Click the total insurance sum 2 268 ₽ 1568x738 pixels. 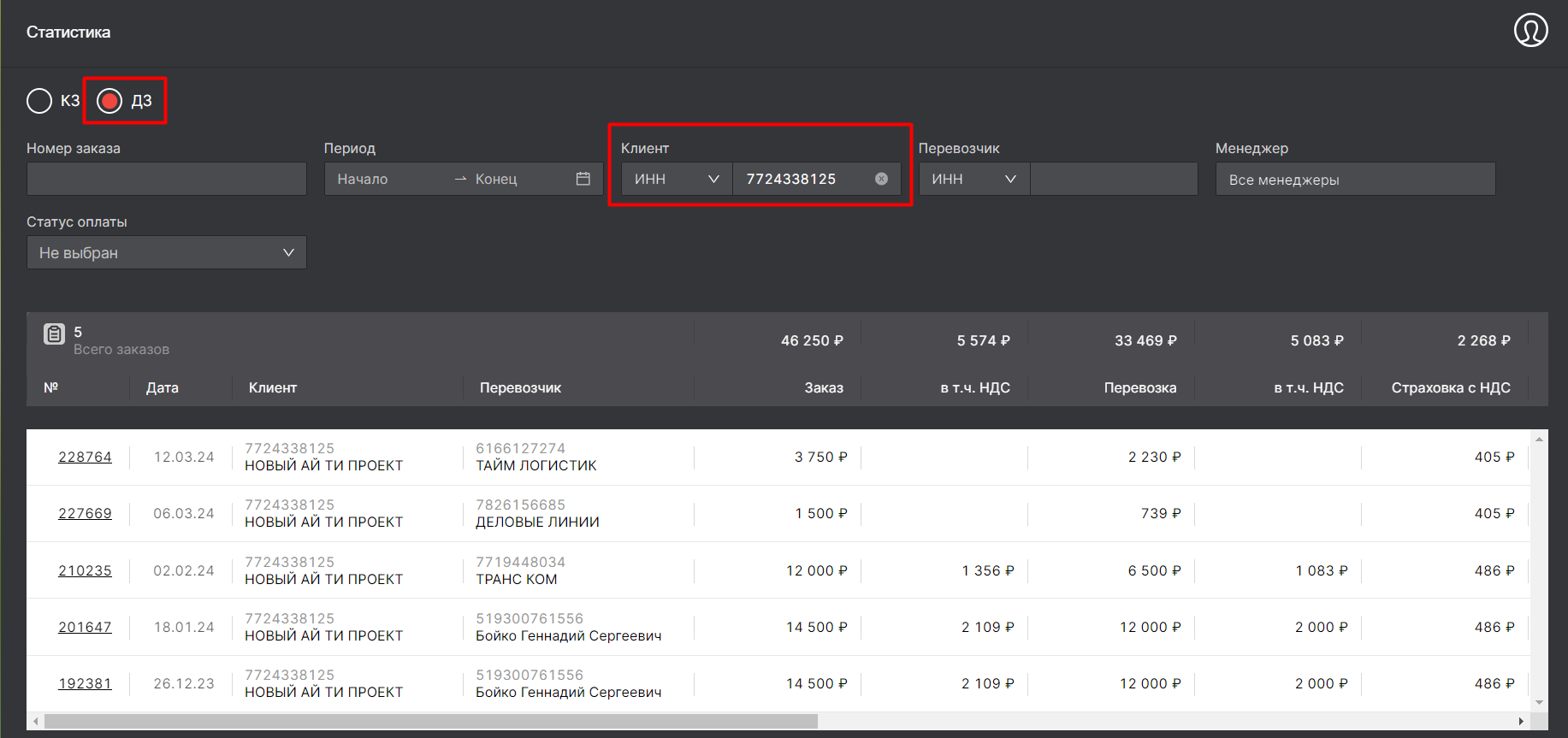coord(1484,340)
